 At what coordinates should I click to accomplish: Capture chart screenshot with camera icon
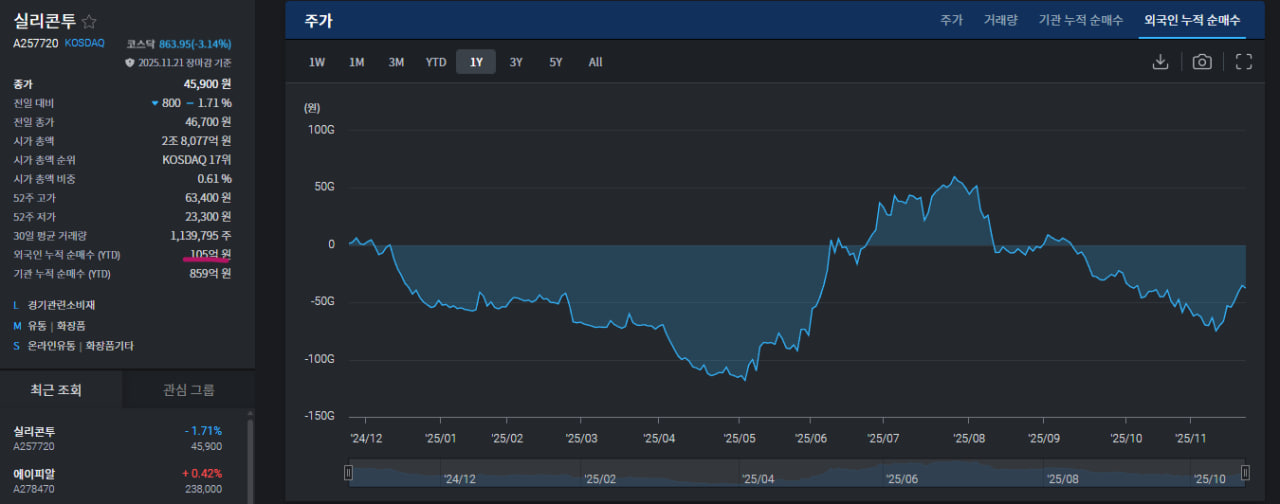coord(1202,62)
